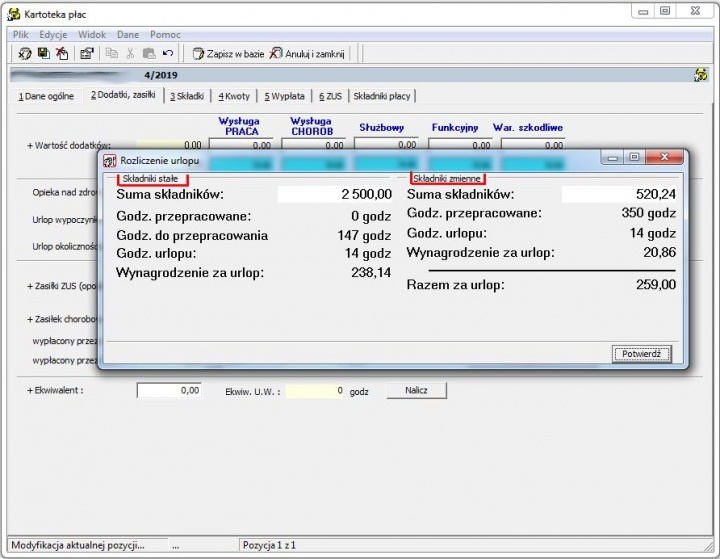
Task: Open the Edycje menu
Action: click(x=53, y=34)
